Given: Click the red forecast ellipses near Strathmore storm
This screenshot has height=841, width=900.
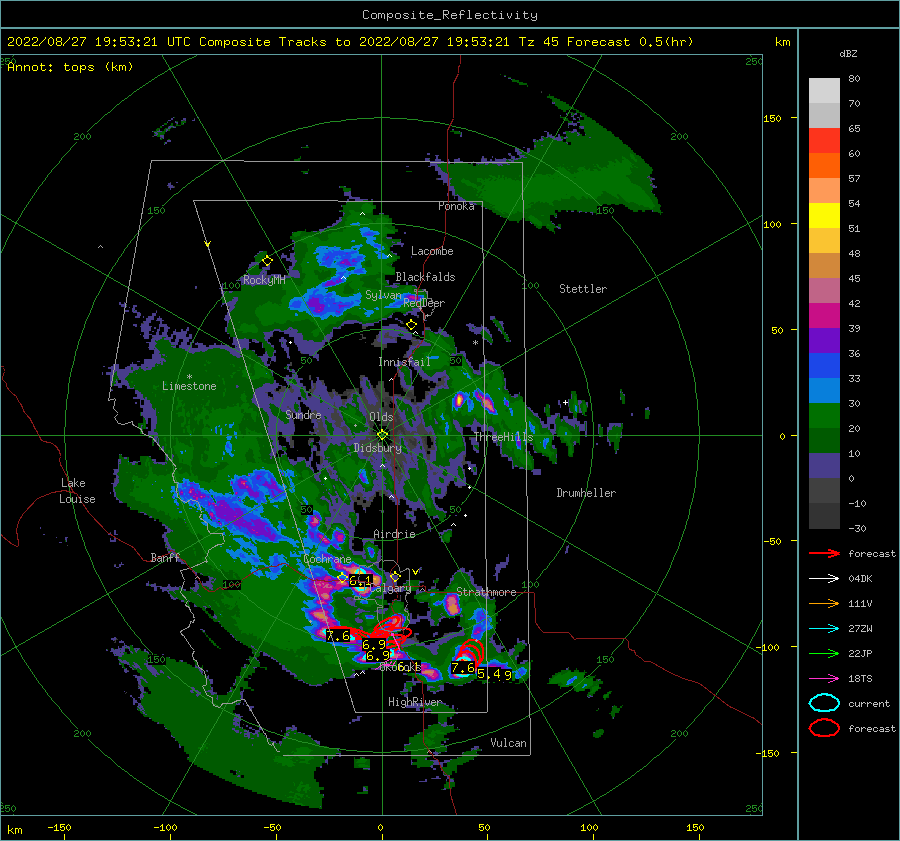Looking at the screenshot, I should [471, 653].
